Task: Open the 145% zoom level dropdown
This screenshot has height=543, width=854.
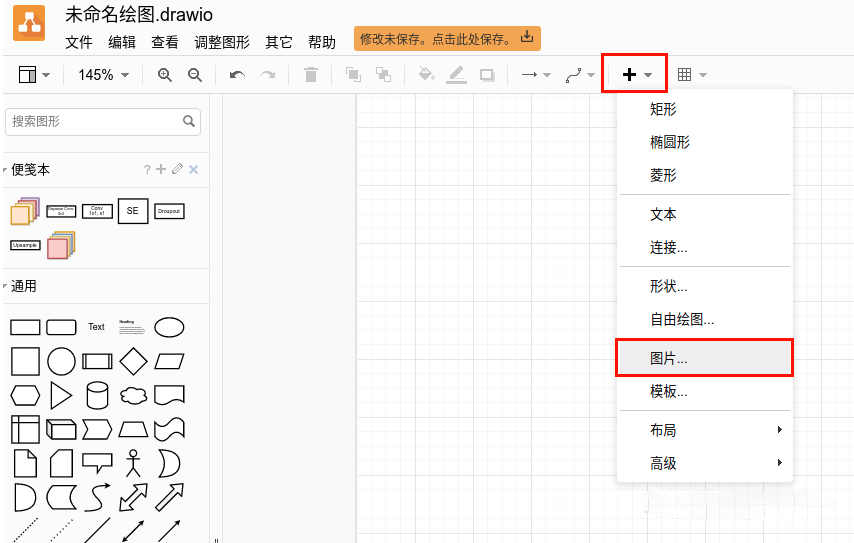Action: click(x=103, y=75)
